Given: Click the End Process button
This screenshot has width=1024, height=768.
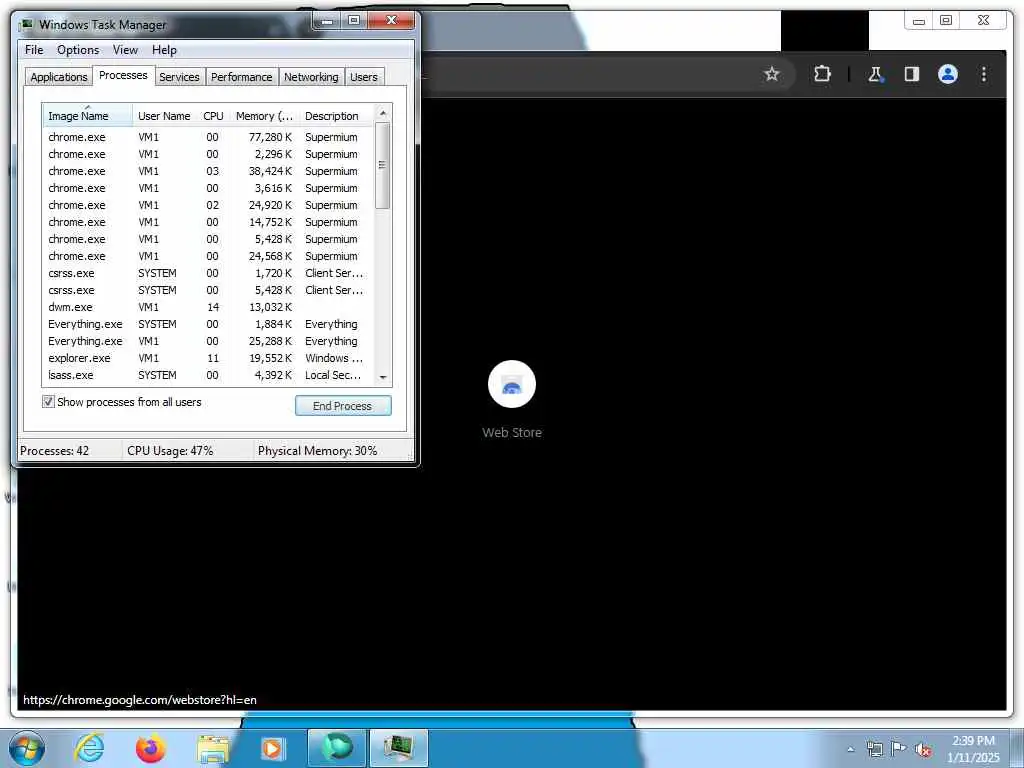Looking at the screenshot, I should 343,406.
